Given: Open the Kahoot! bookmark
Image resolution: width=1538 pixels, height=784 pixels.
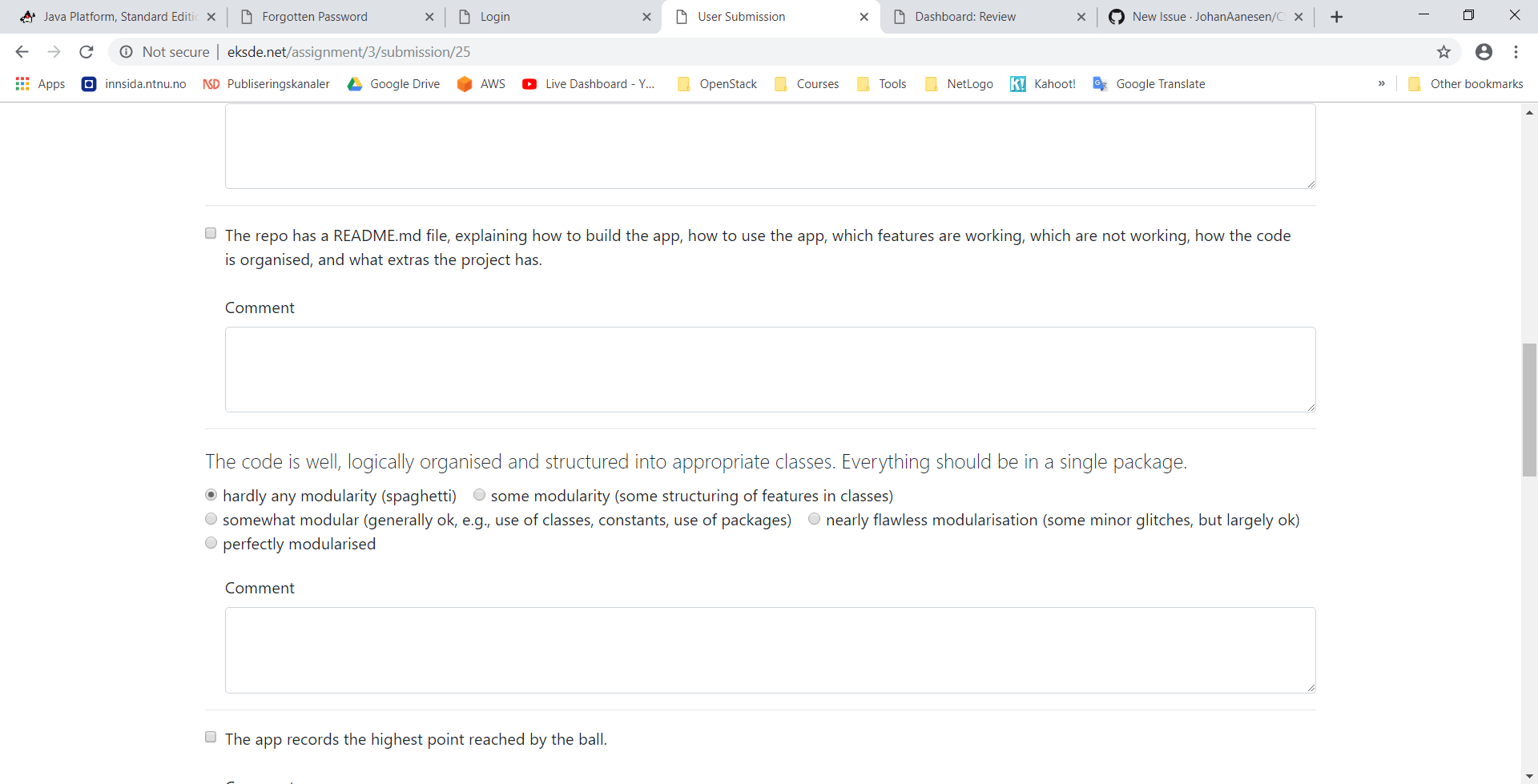Looking at the screenshot, I should click(x=1043, y=84).
